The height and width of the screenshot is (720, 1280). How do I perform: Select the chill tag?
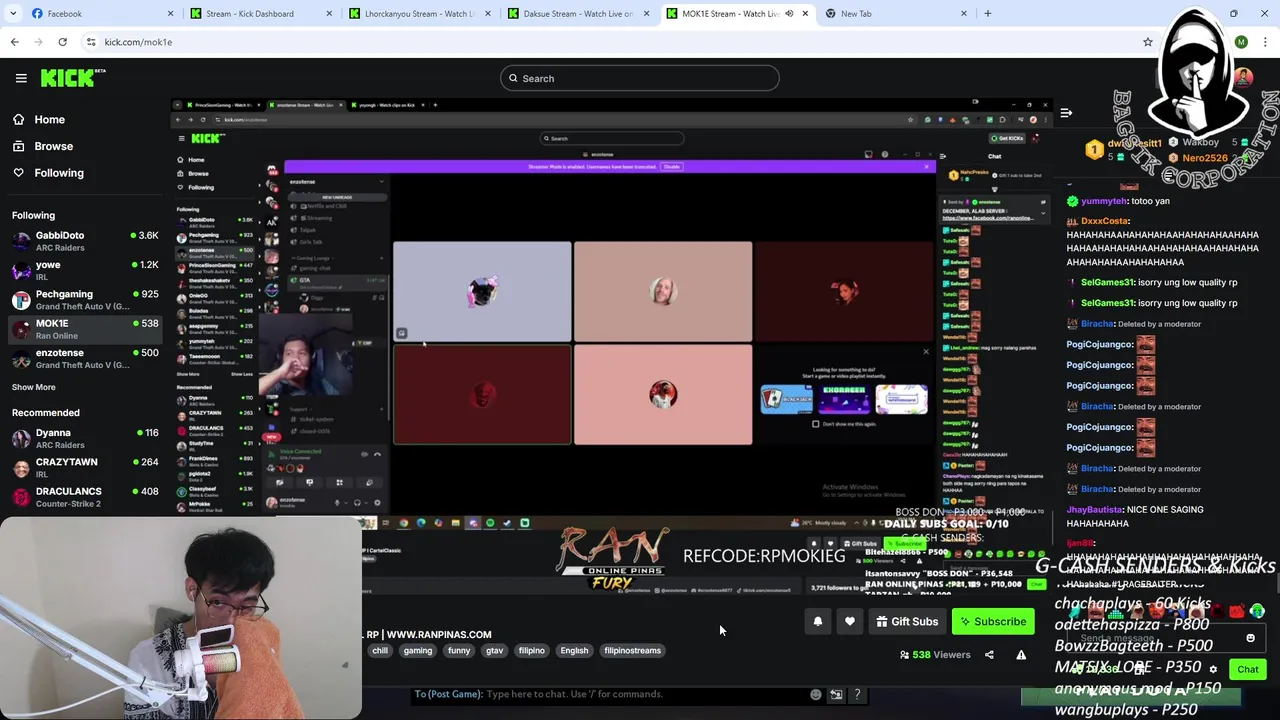pos(380,651)
